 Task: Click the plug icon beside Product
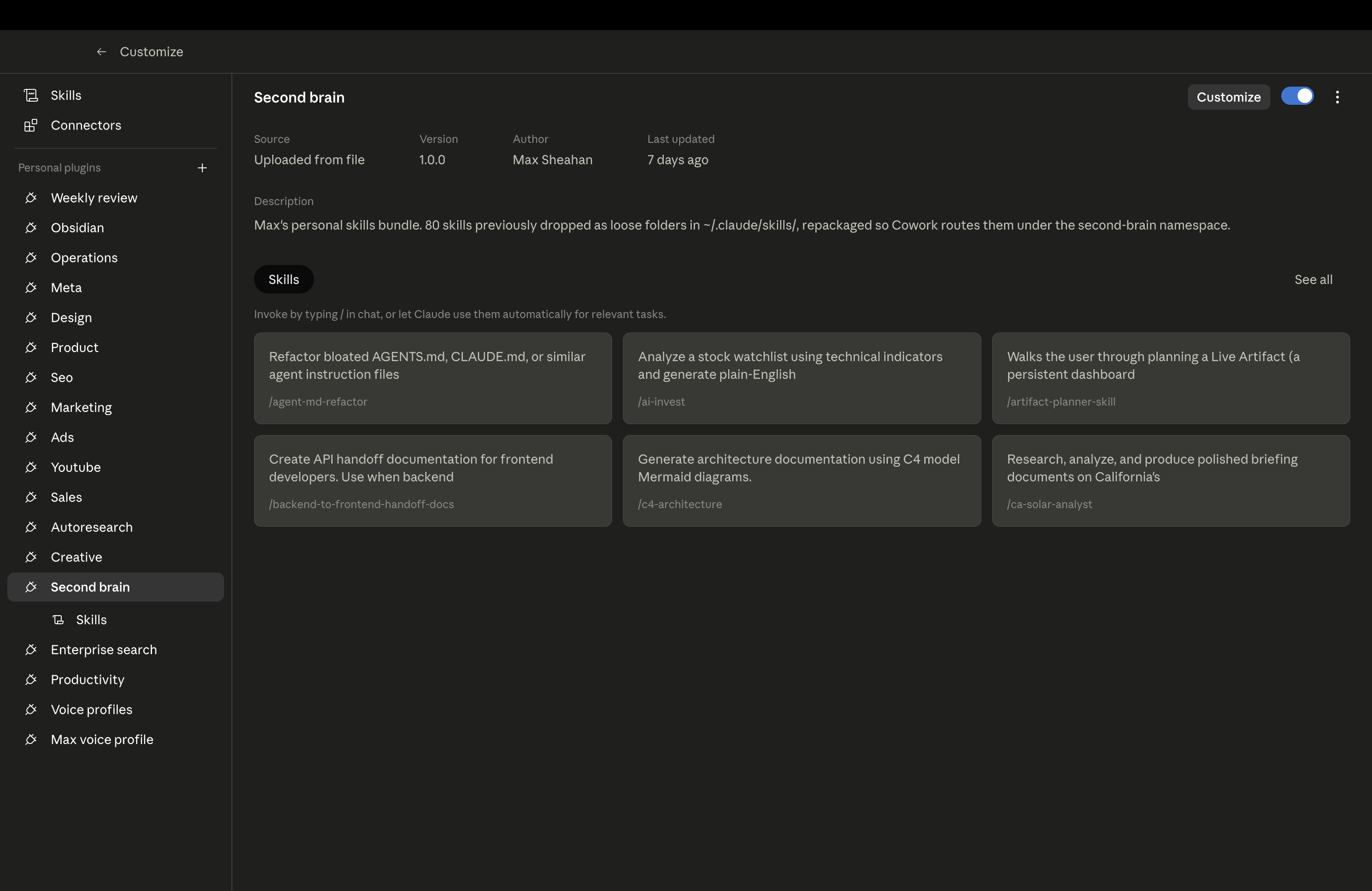coord(31,348)
